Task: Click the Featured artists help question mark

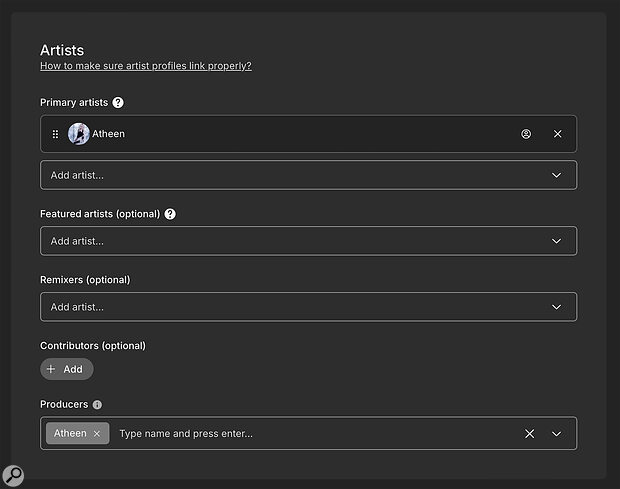Action: click(x=170, y=214)
